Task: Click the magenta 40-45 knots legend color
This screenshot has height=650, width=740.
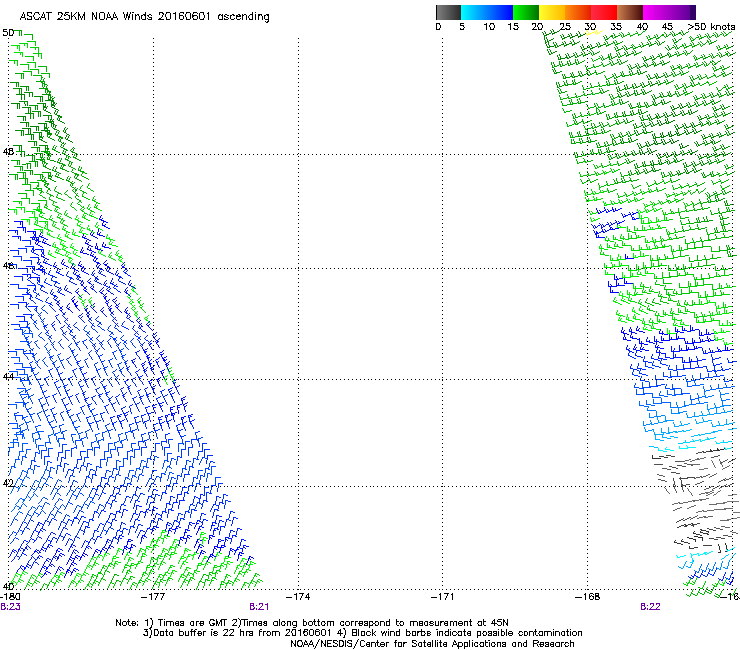Action: point(656,12)
